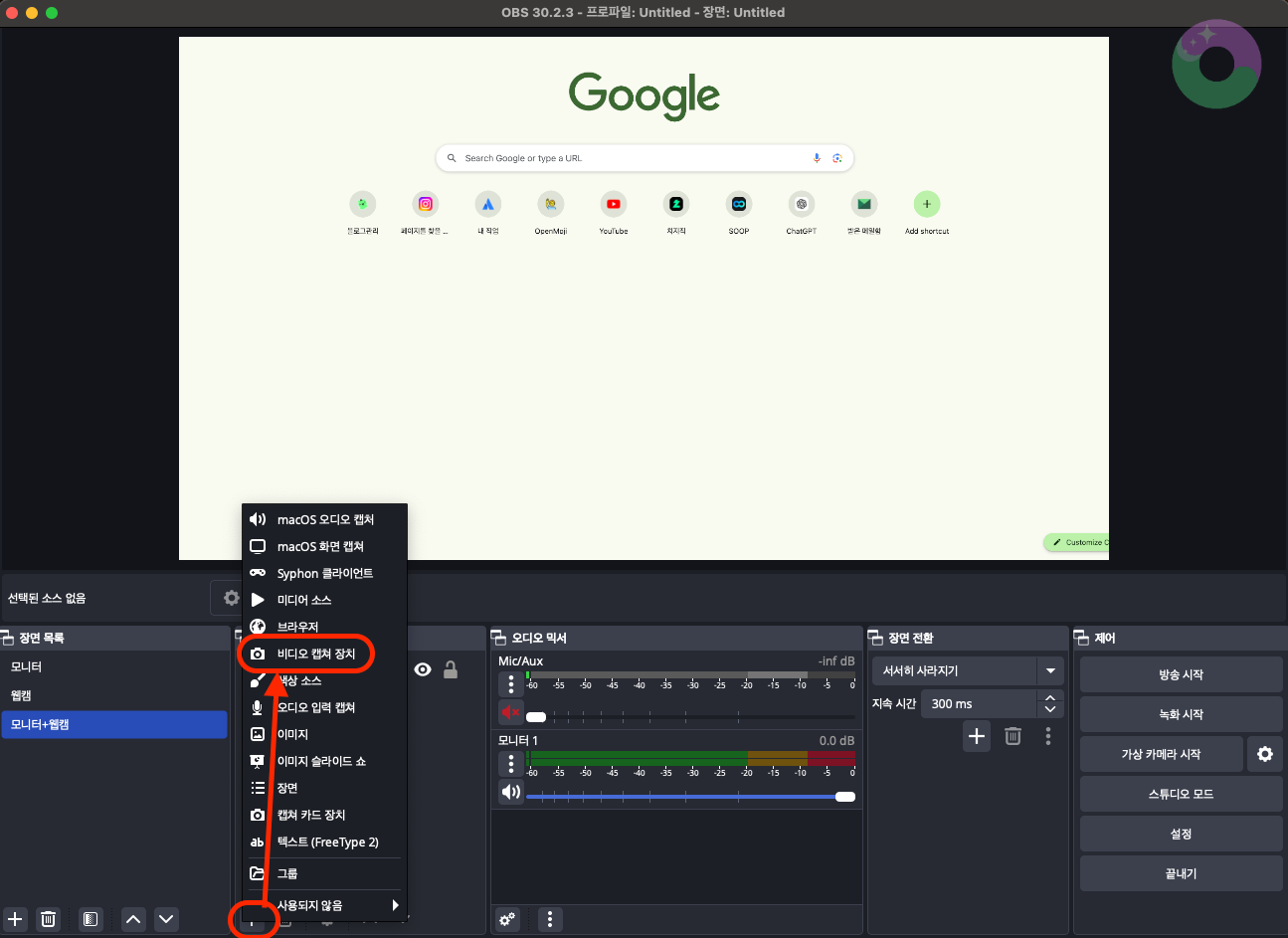Mute the 모니터 1 audio channel
The width and height of the screenshot is (1288, 938).
(x=511, y=792)
